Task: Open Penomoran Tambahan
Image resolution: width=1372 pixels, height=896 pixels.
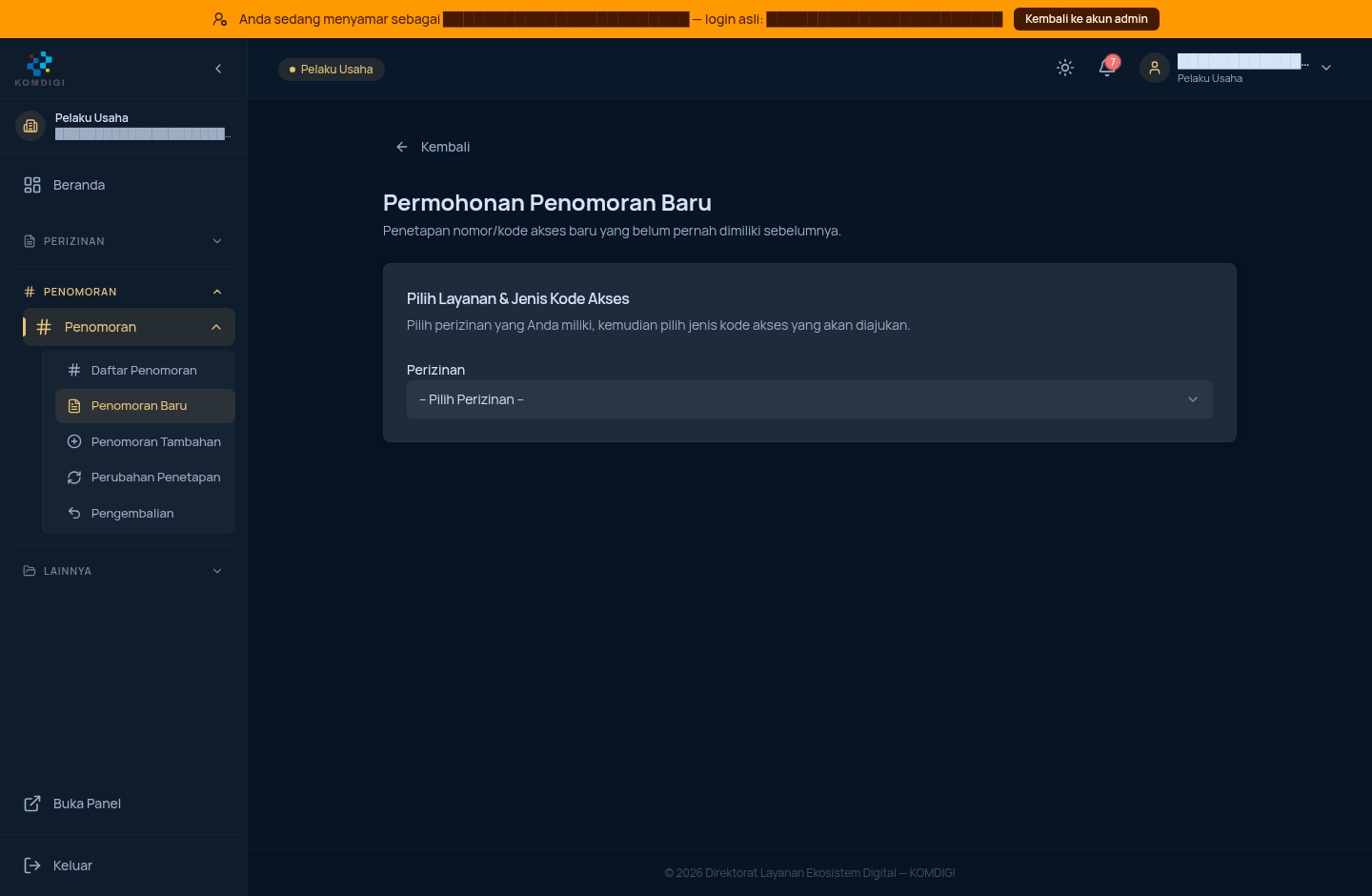Action: [x=145, y=441]
